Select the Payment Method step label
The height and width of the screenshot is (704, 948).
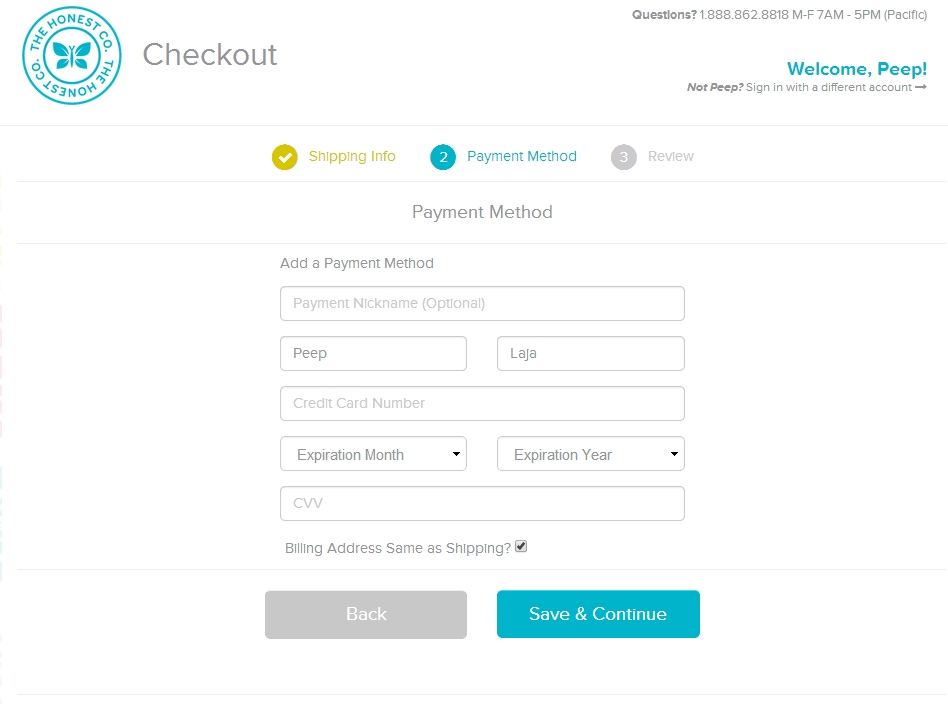(522, 157)
